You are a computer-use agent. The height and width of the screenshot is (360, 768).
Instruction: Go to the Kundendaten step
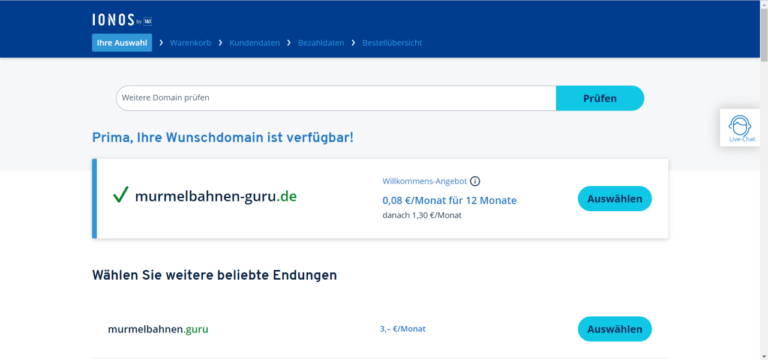[255, 43]
